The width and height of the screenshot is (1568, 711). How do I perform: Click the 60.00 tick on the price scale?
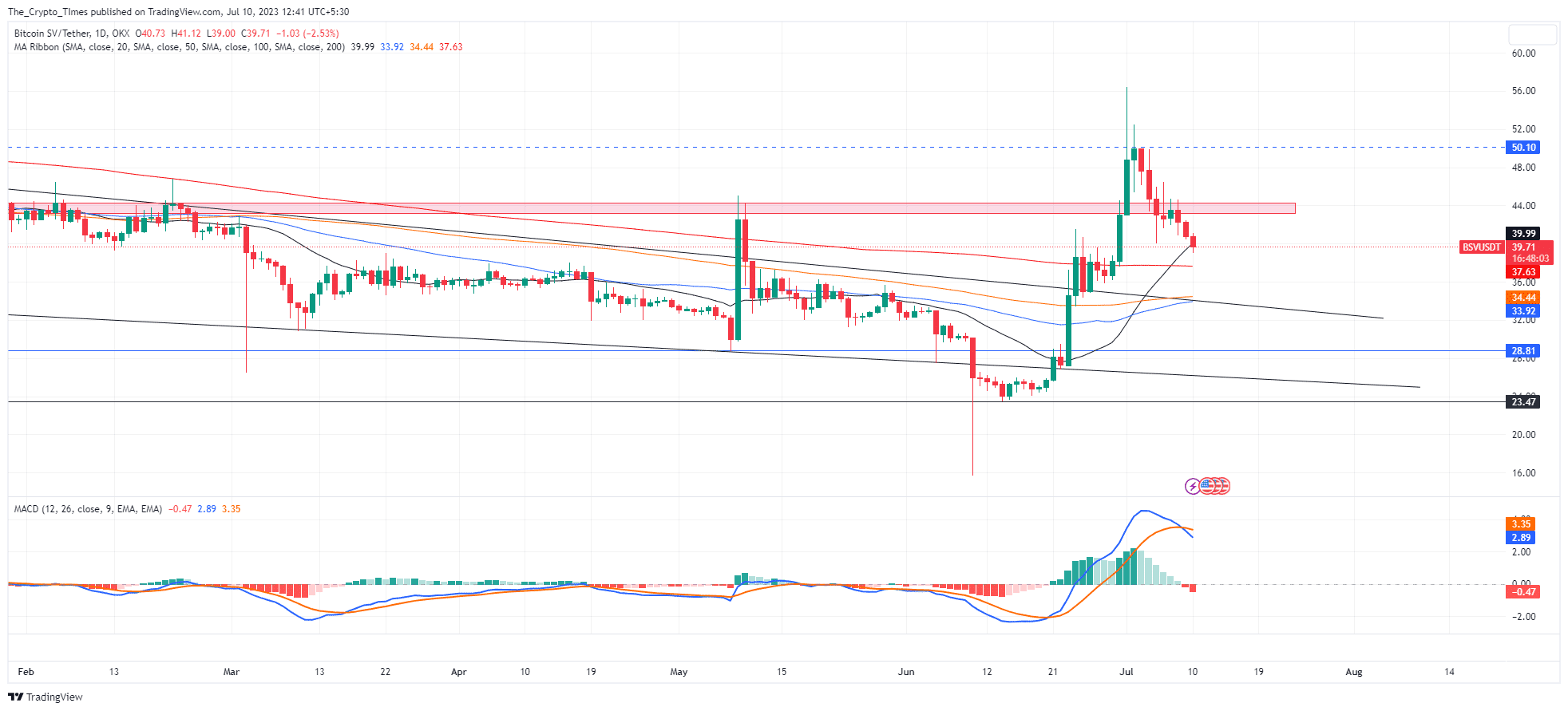1523,53
